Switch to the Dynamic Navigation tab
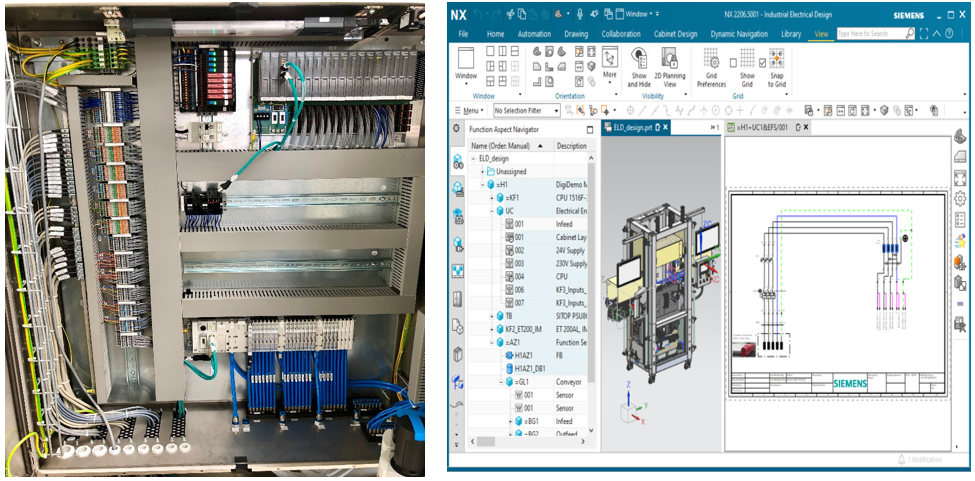Image resolution: width=975 pixels, height=481 pixels. 739,34
